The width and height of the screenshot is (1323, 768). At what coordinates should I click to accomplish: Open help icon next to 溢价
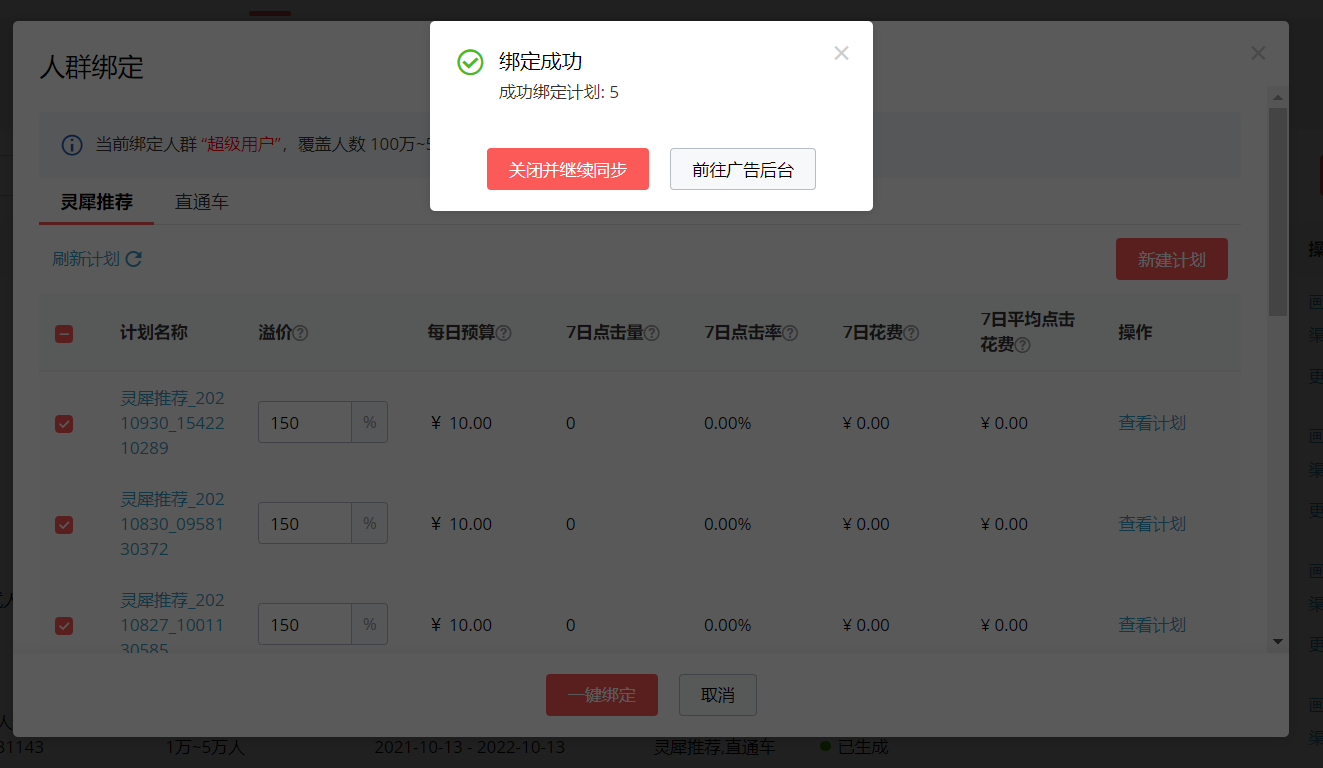click(300, 333)
